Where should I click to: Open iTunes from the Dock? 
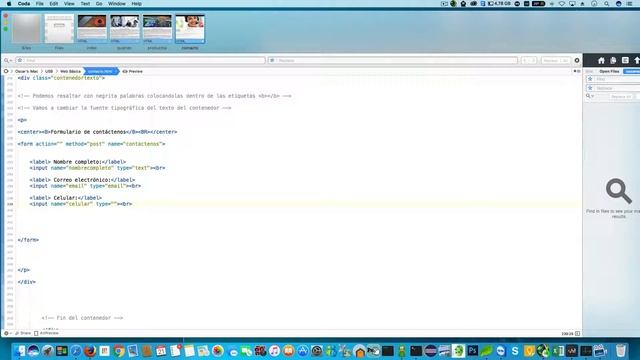point(274,351)
